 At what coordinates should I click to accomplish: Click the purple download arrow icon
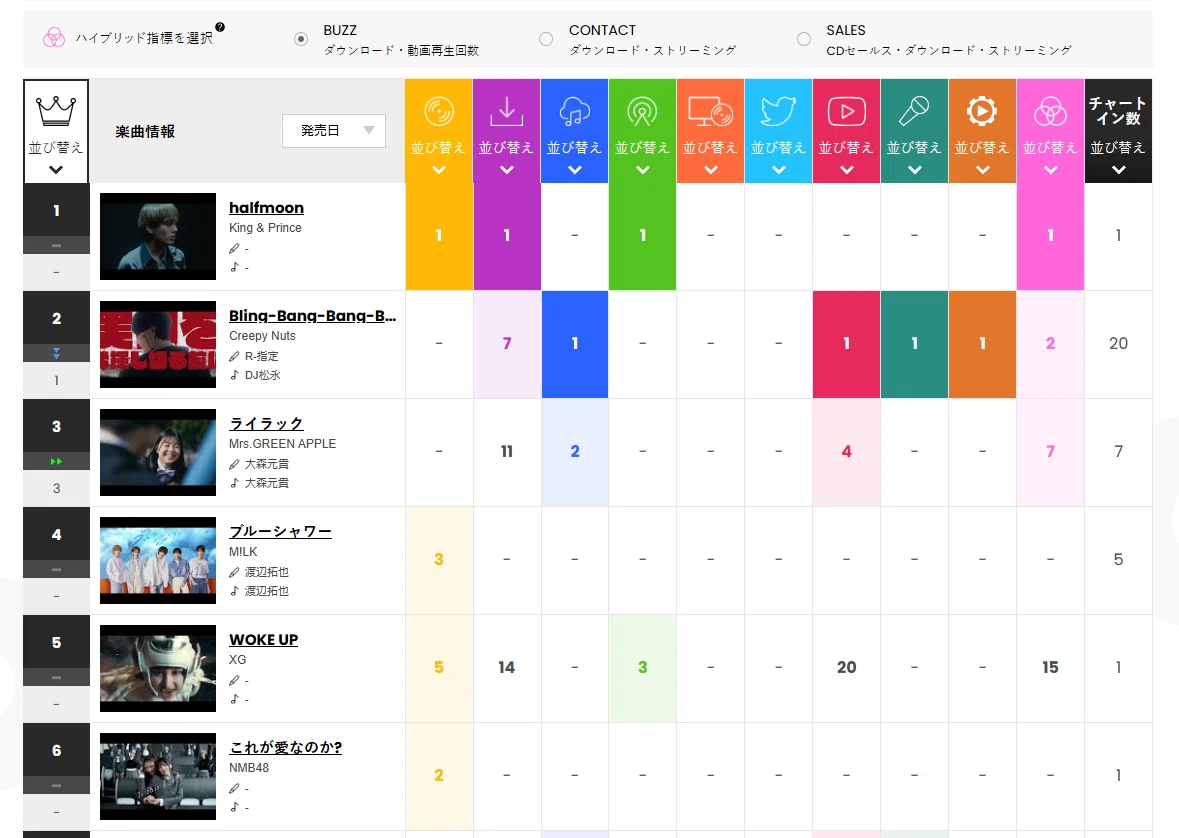click(x=507, y=111)
